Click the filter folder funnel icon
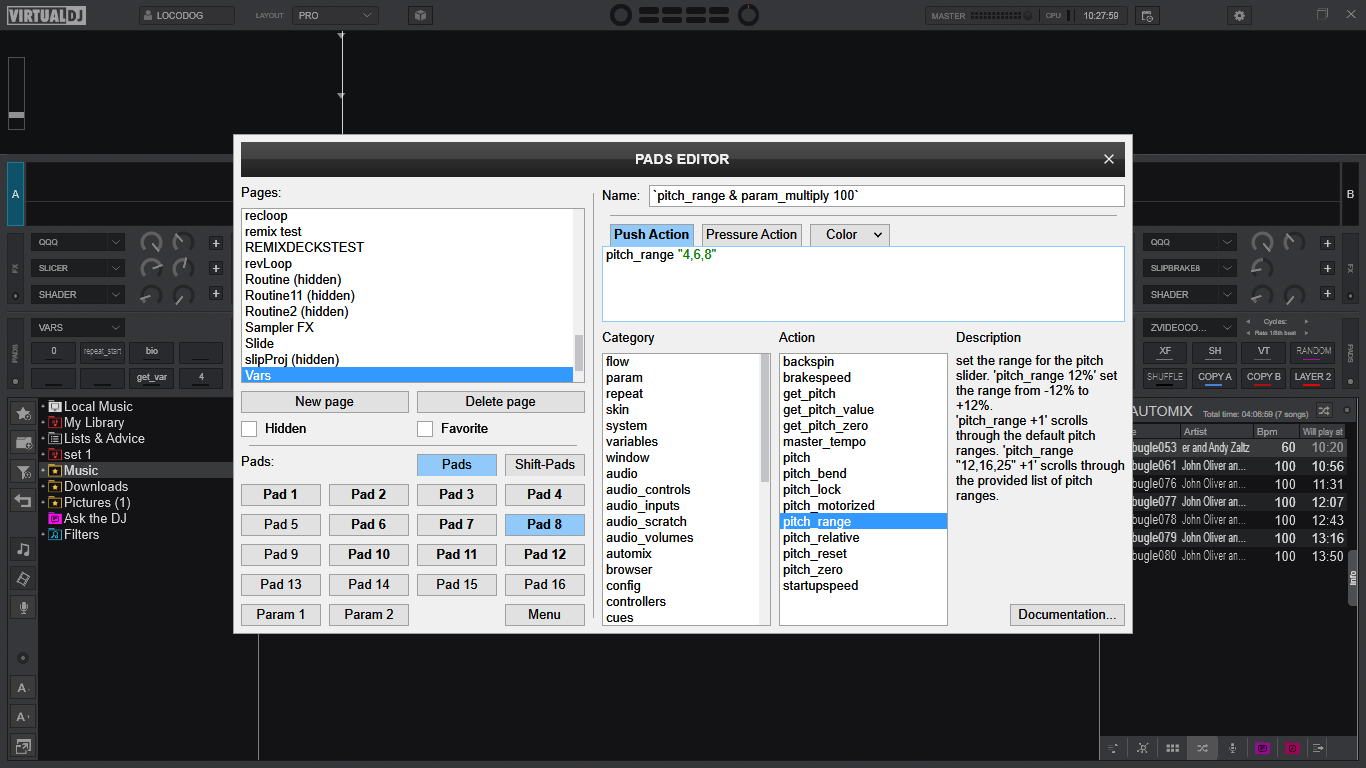Viewport: 1366px width, 768px height. pyautogui.click(x=23, y=471)
